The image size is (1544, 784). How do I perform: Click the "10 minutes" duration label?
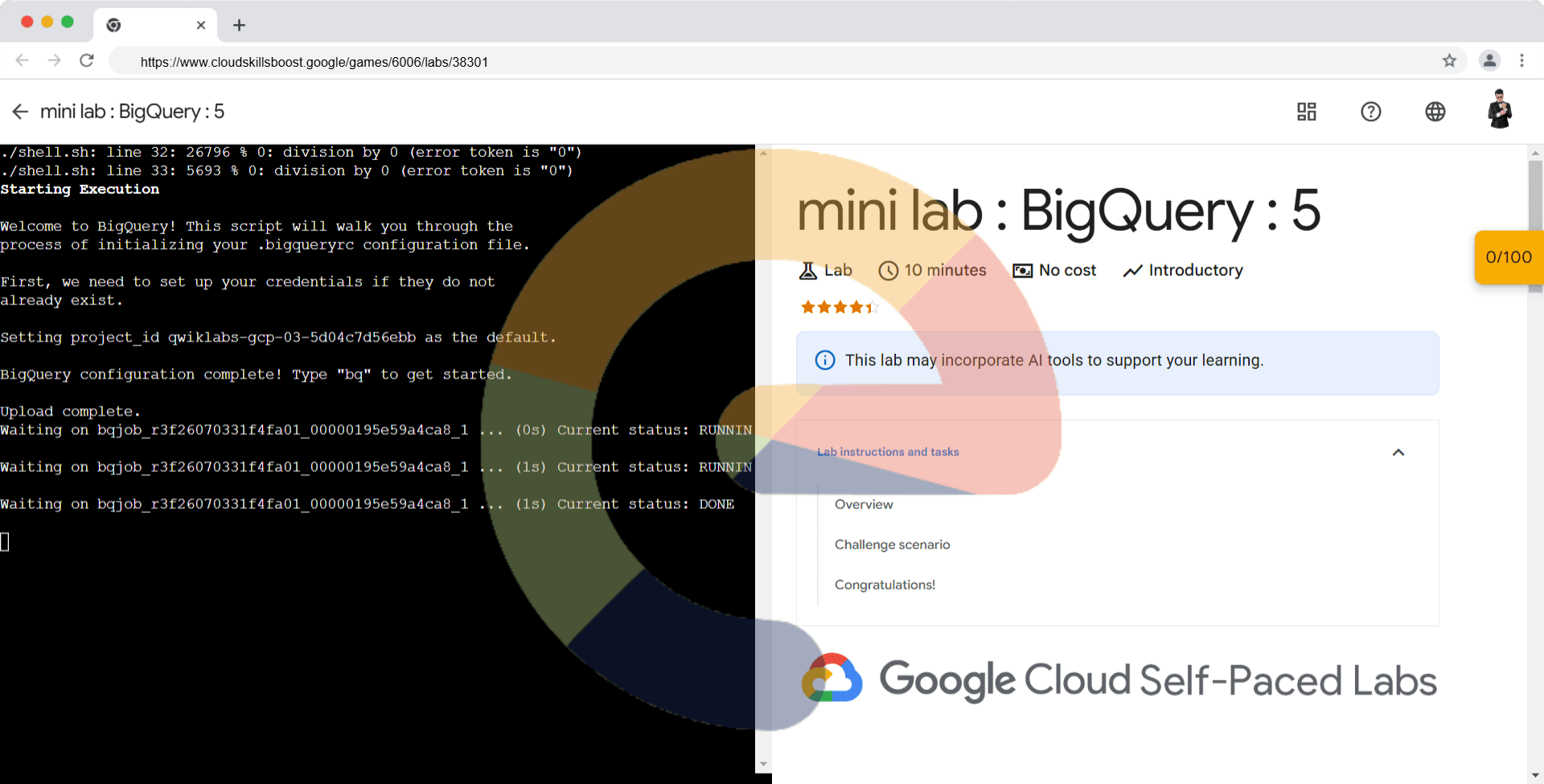[x=945, y=271]
